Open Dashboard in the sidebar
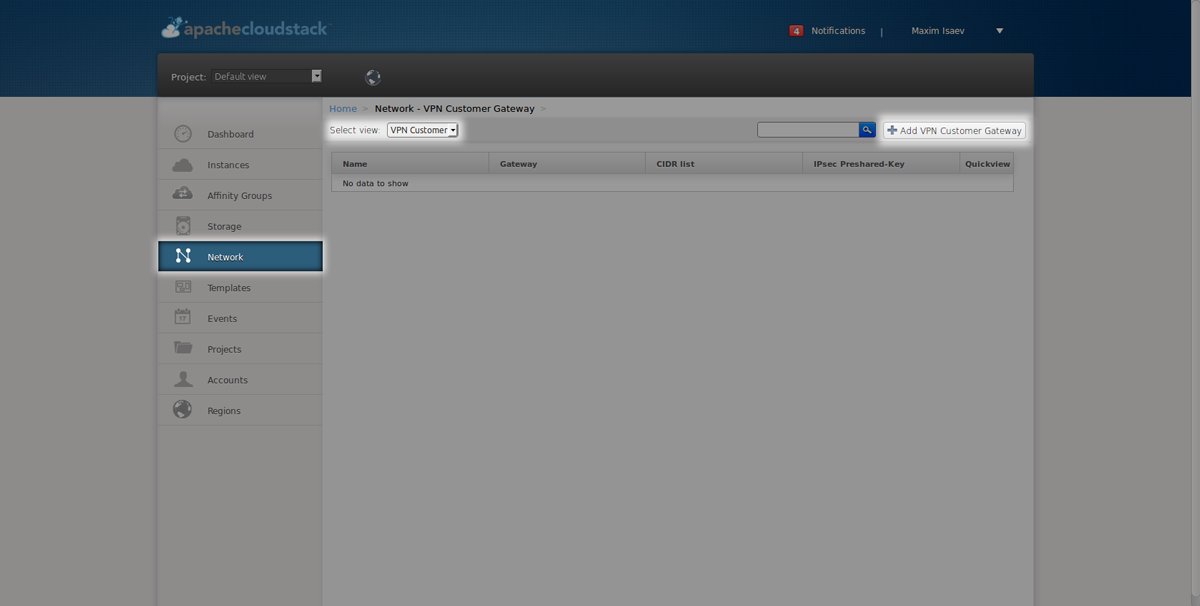This screenshot has height=606, width=1200. click(x=240, y=134)
